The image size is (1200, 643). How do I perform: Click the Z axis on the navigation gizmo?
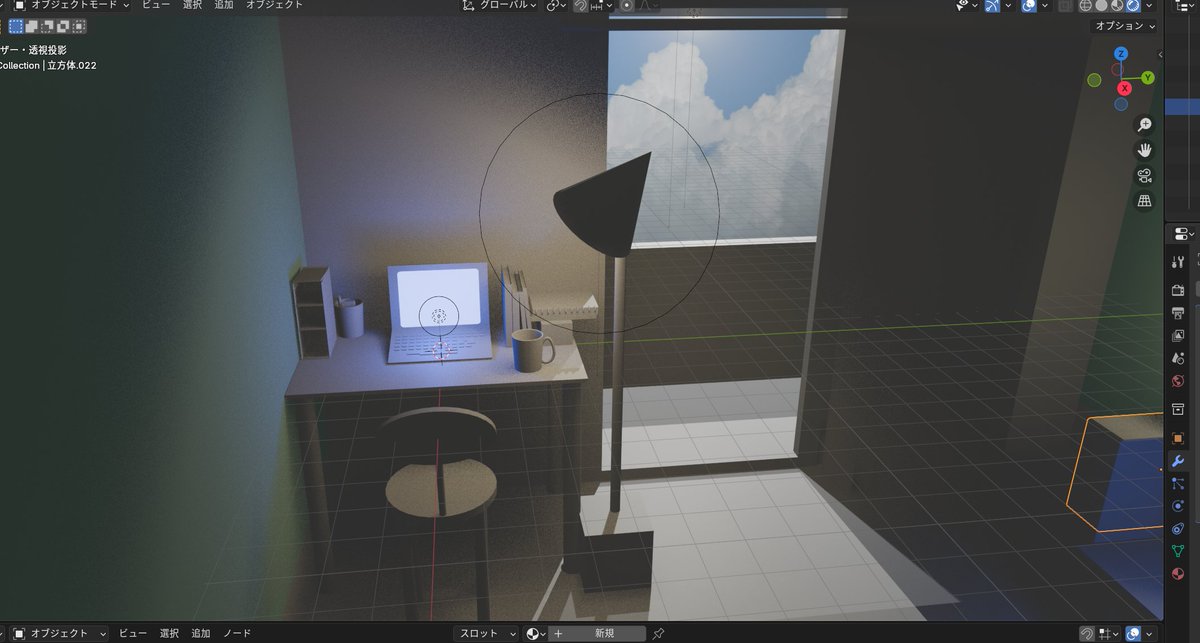(1121, 53)
